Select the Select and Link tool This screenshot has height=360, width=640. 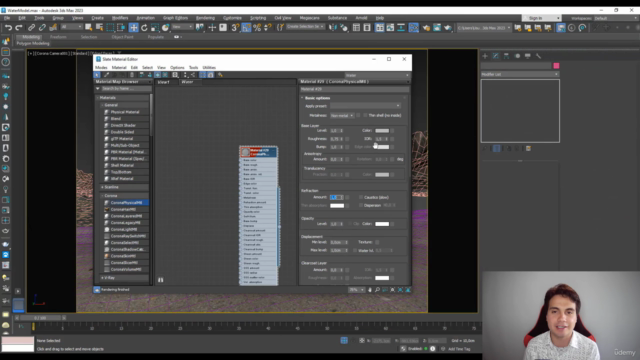31,28
